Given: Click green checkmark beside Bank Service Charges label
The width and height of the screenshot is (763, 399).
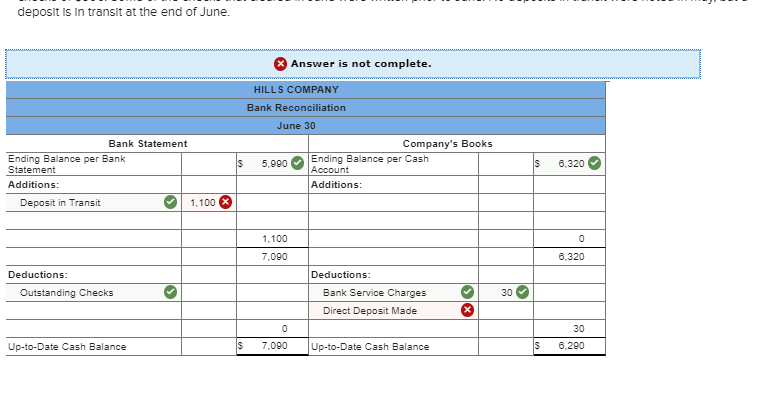Looking at the screenshot, I should pos(467,292).
